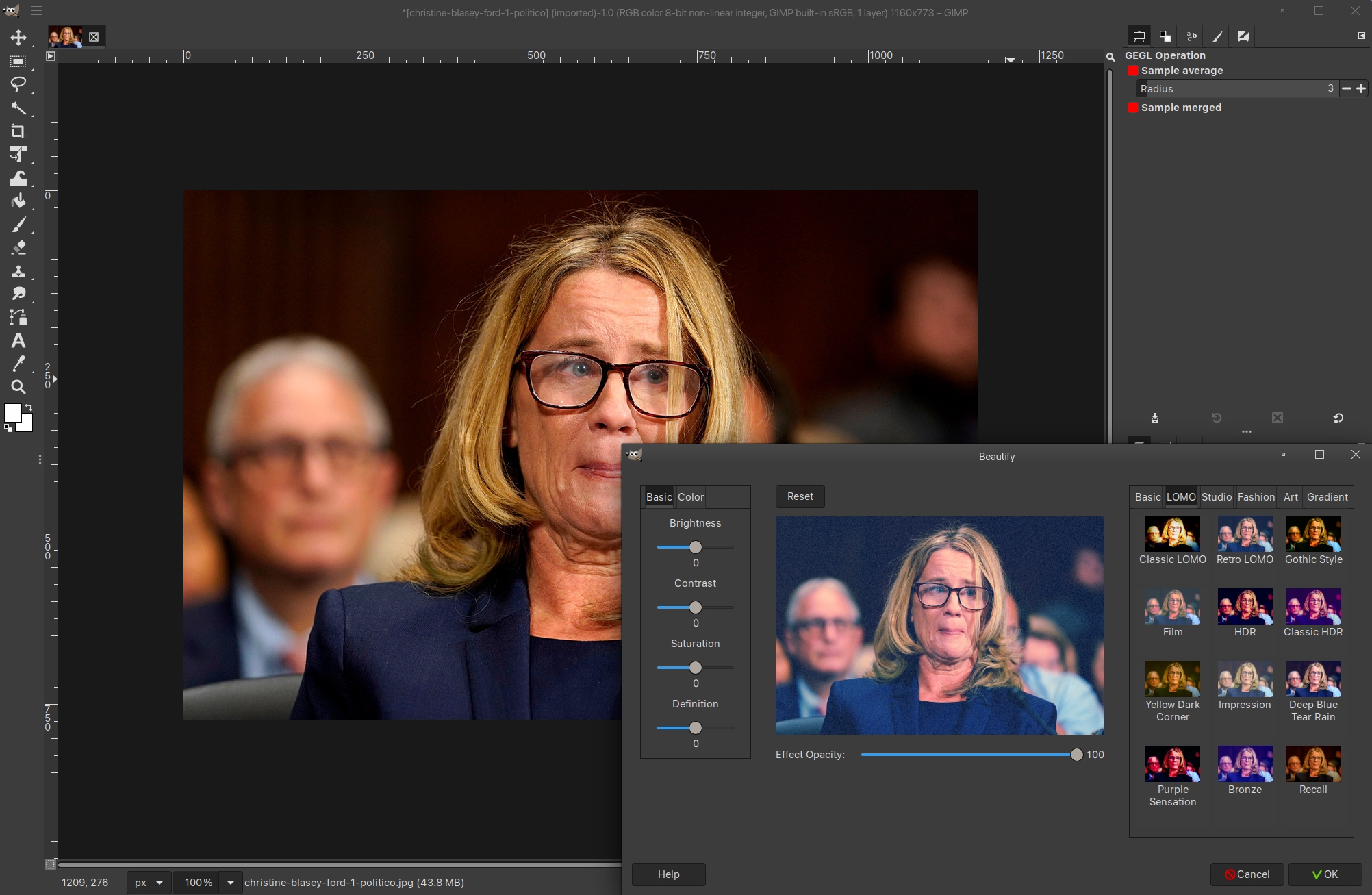1372x895 pixels.
Task: Toggle the Sample merged checkbox
Action: 1133,108
